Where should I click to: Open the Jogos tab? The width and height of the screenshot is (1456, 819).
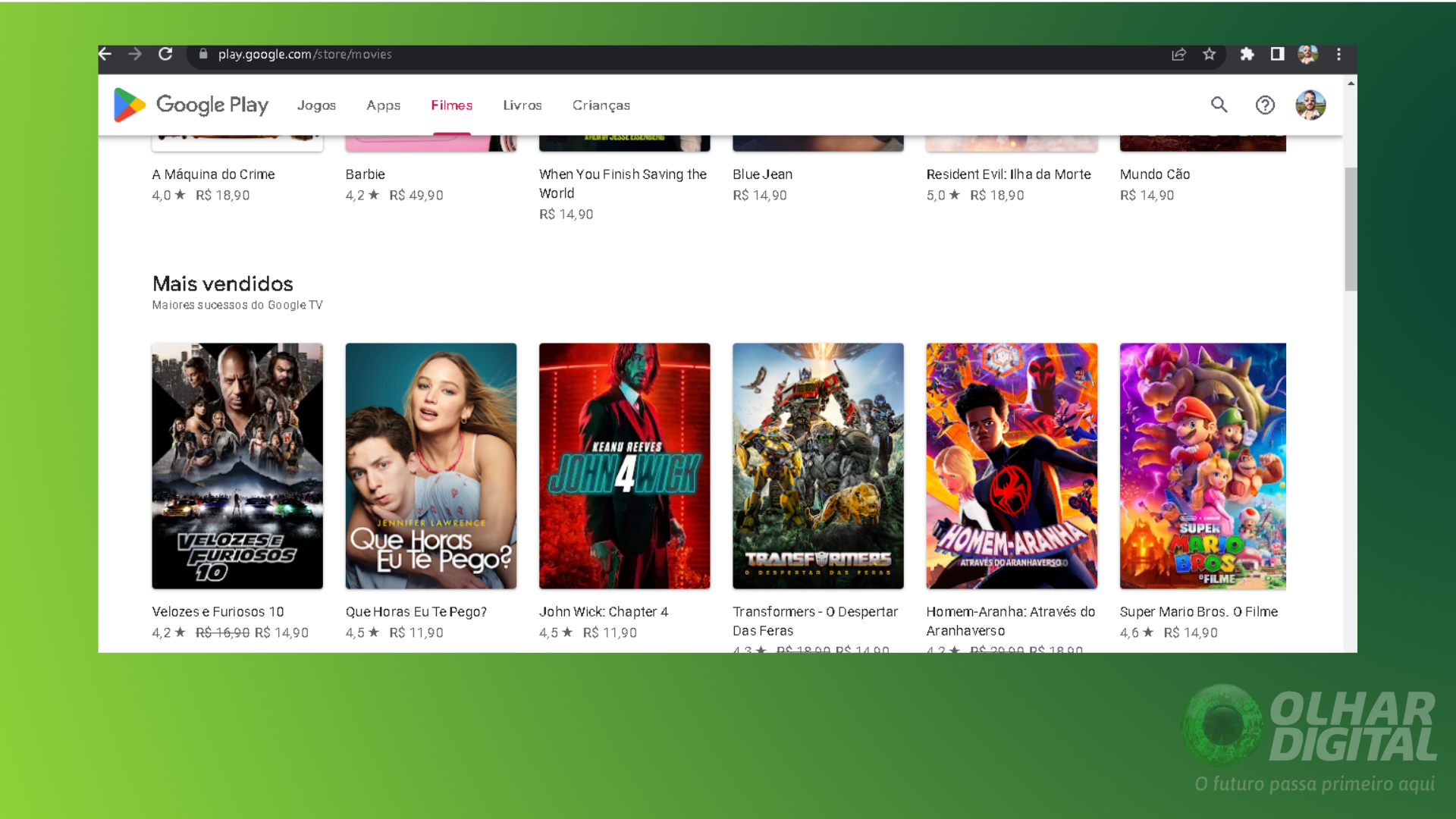tap(316, 105)
